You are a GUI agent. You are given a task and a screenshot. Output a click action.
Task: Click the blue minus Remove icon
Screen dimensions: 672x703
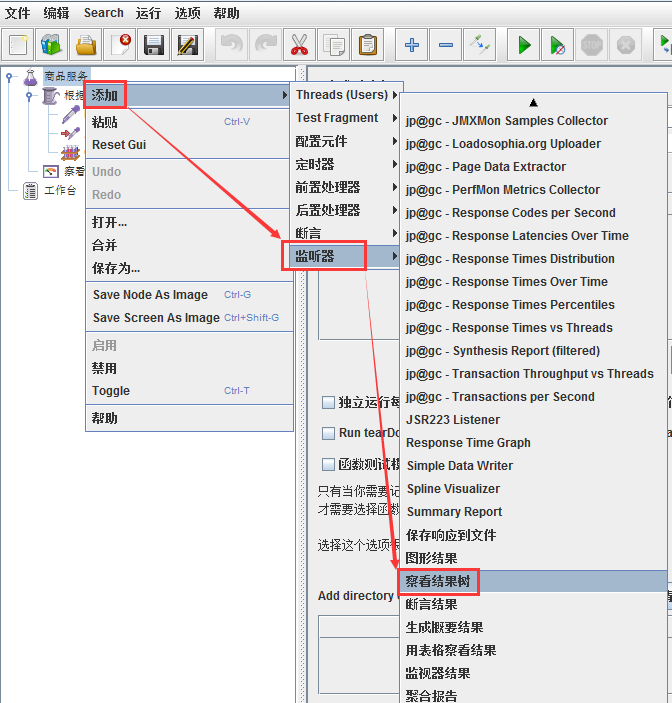446,45
